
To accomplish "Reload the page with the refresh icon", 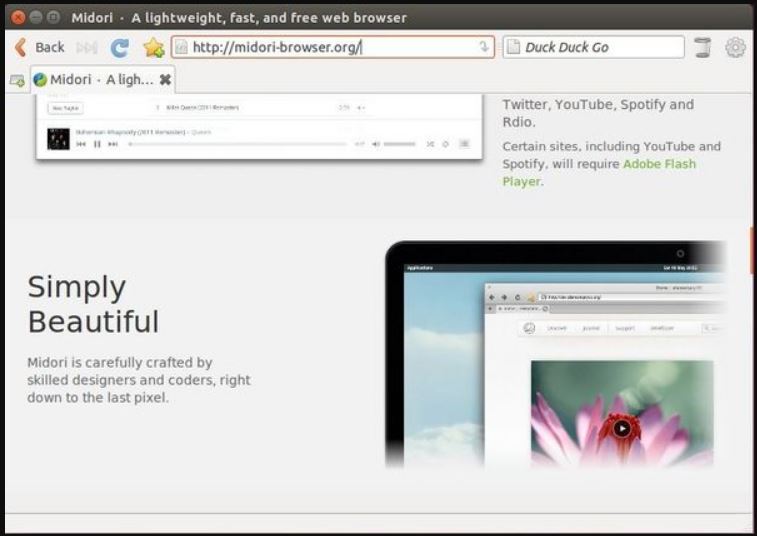I will pos(120,47).
